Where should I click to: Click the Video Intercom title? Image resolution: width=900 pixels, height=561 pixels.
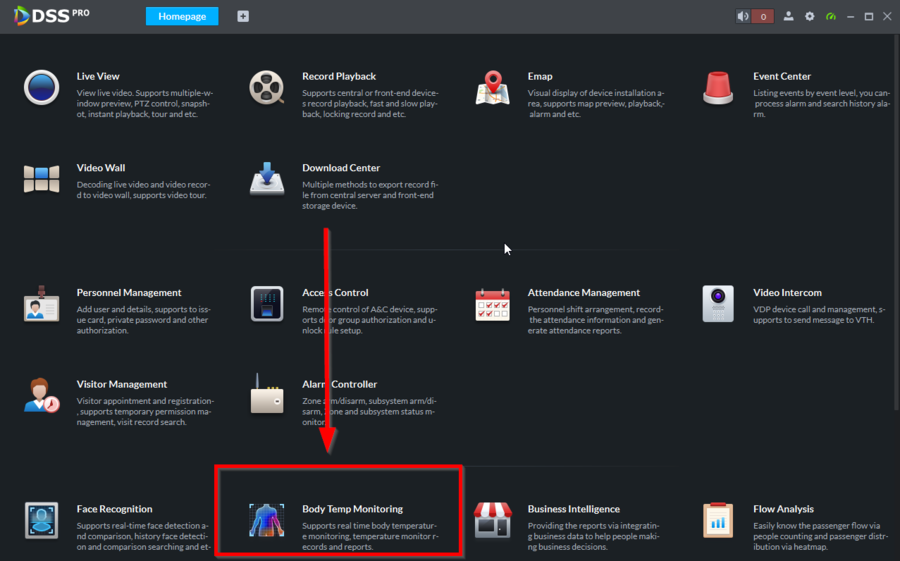pyautogui.click(x=788, y=293)
